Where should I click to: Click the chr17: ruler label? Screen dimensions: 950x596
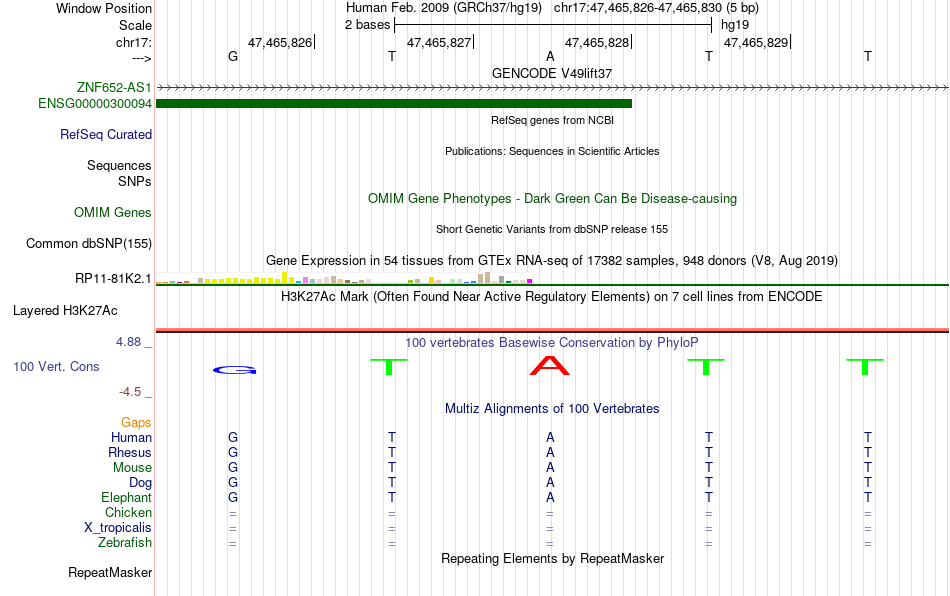[134, 42]
